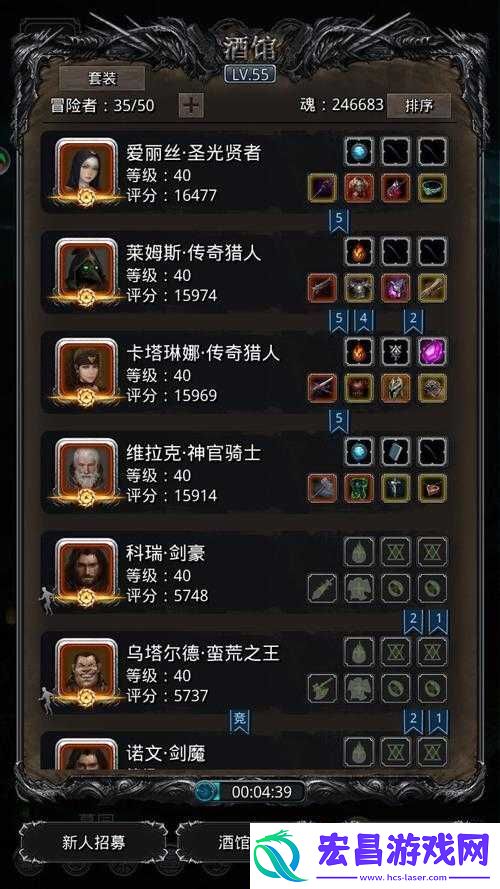
Task: Open 维拉克's green armor equipment slot
Action: (x=359, y=488)
